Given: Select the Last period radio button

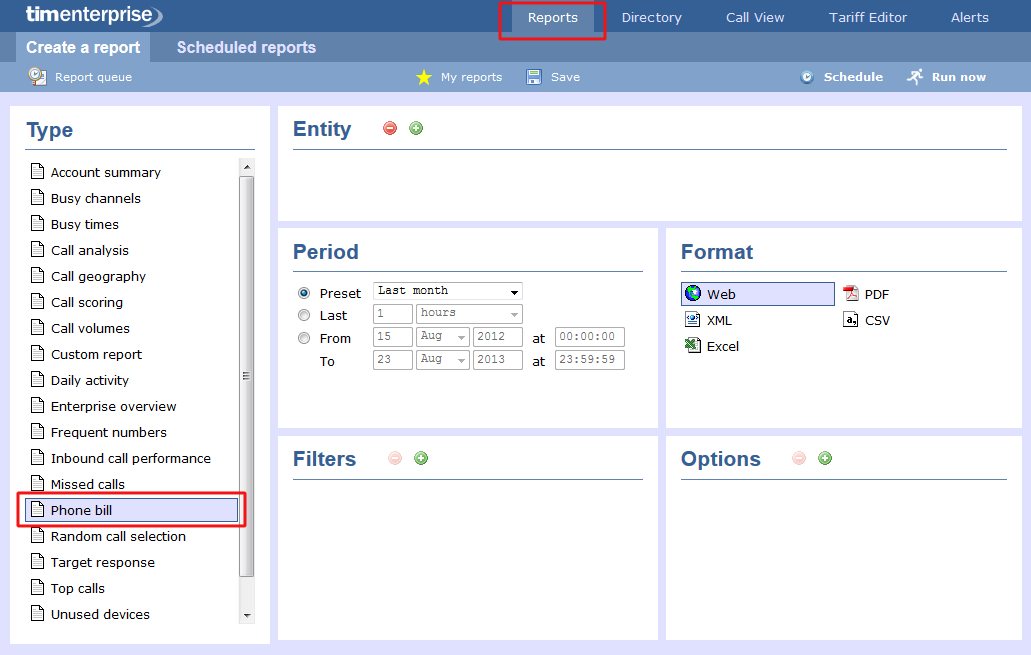Looking at the screenshot, I should (x=304, y=315).
